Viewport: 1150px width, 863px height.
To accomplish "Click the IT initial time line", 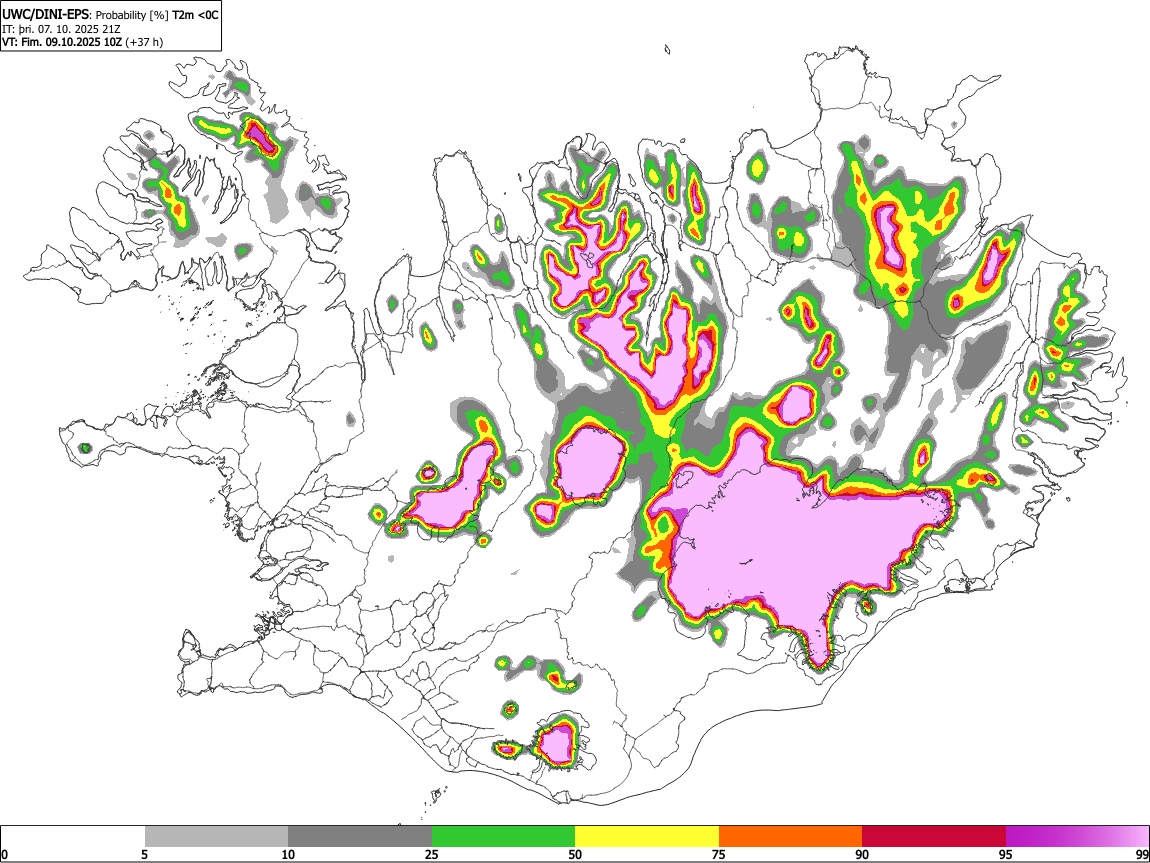I will point(62,29).
